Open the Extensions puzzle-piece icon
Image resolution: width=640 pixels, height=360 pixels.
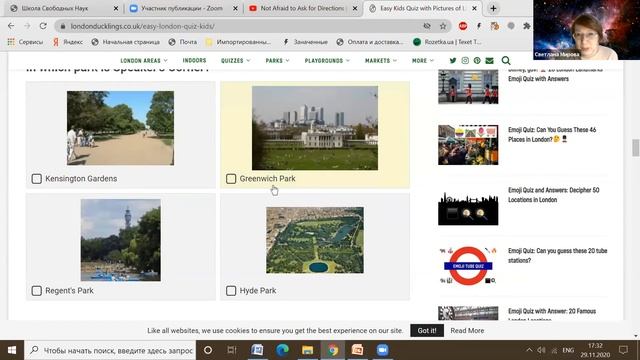[527, 26]
